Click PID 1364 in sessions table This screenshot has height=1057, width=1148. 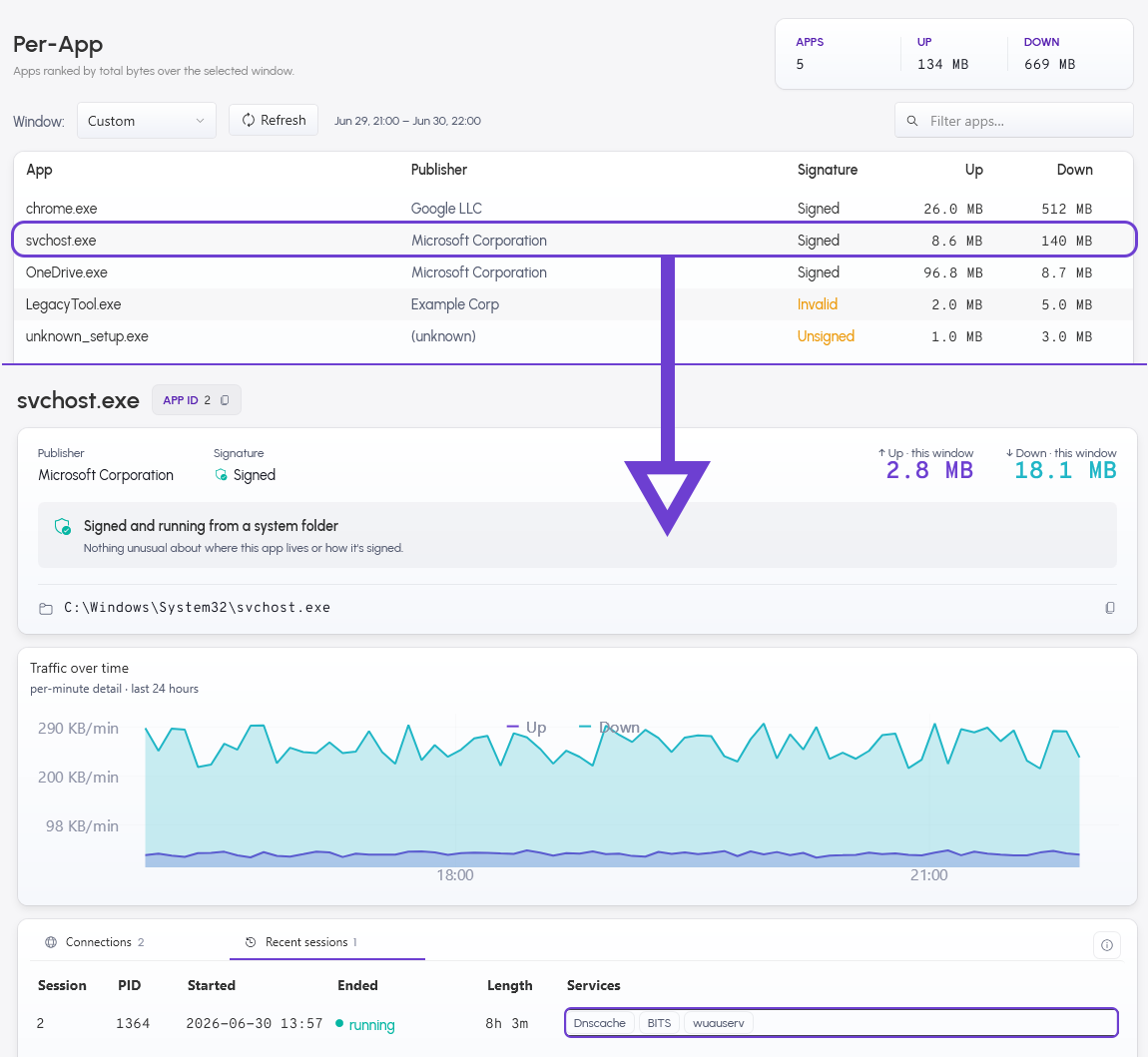pos(133,1023)
